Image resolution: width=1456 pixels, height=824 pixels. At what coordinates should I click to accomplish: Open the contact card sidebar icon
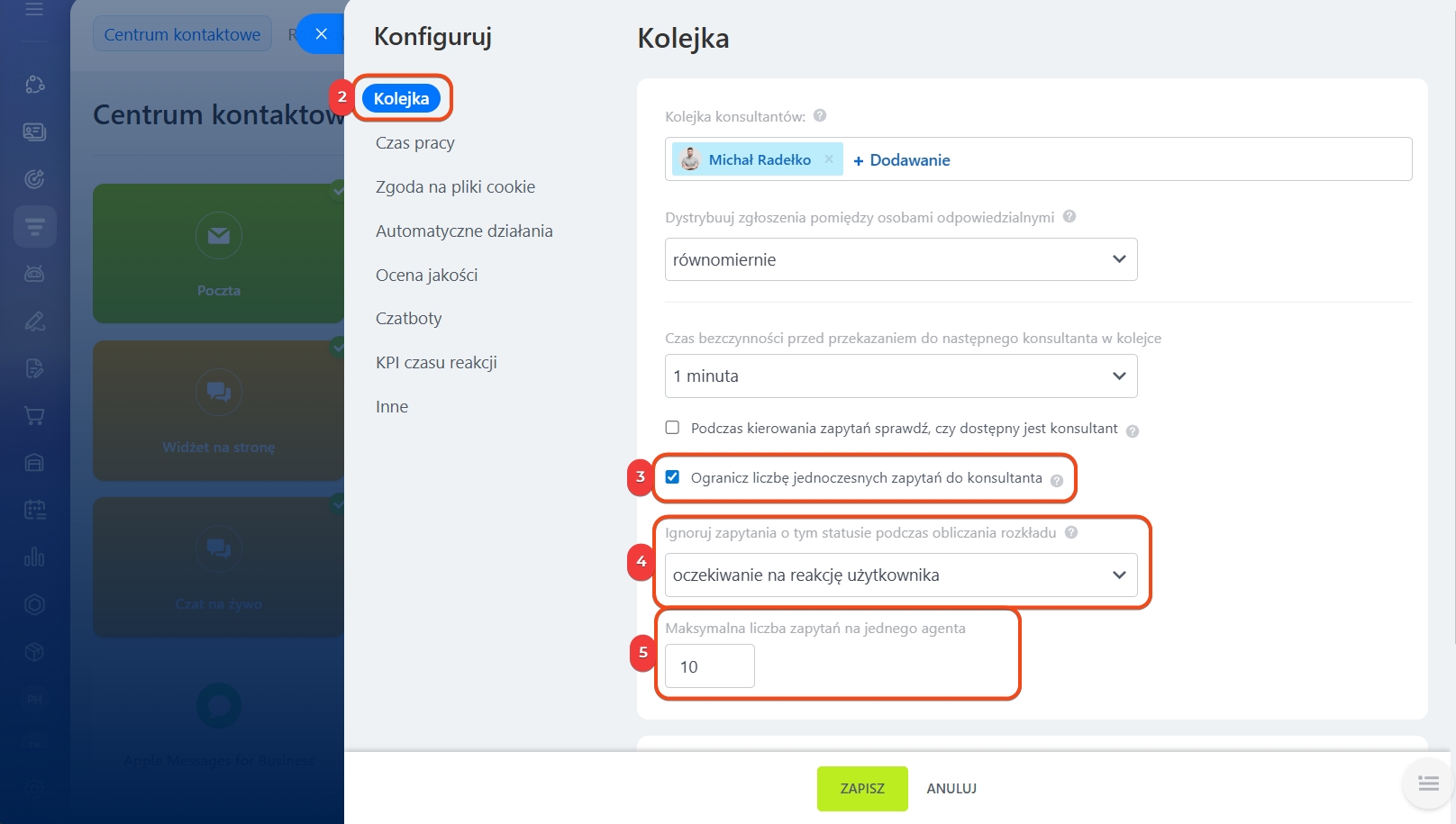point(34,131)
